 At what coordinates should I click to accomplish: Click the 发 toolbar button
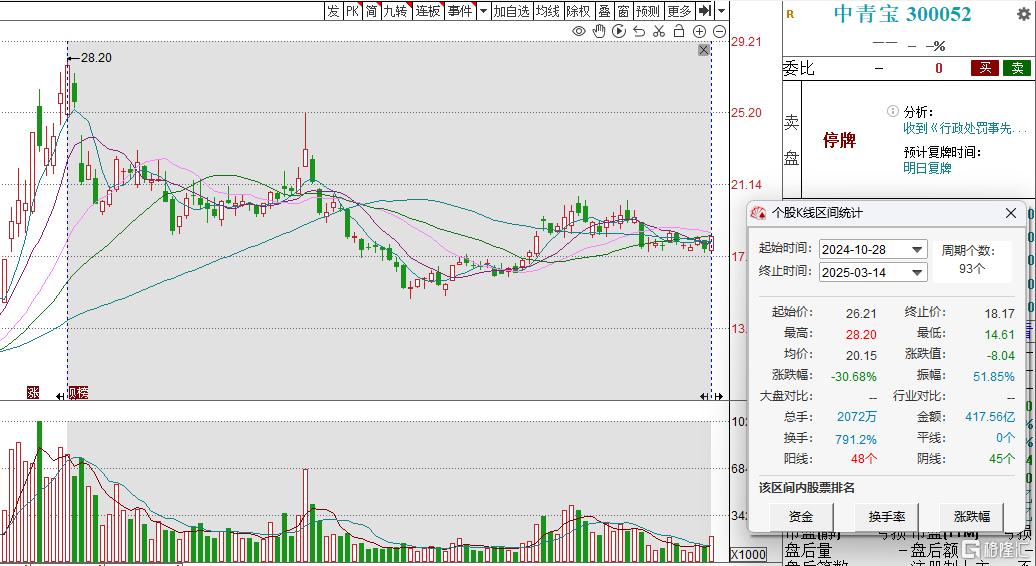pos(334,11)
